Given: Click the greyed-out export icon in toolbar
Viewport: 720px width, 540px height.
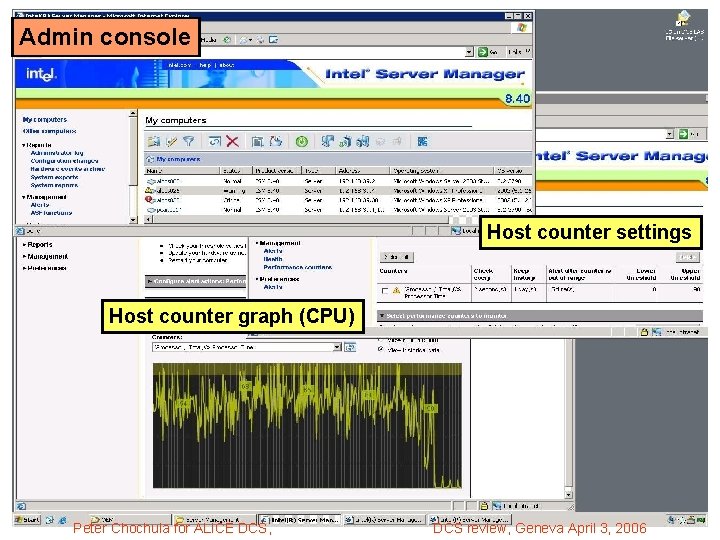Looking at the screenshot, I should point(398,141).
